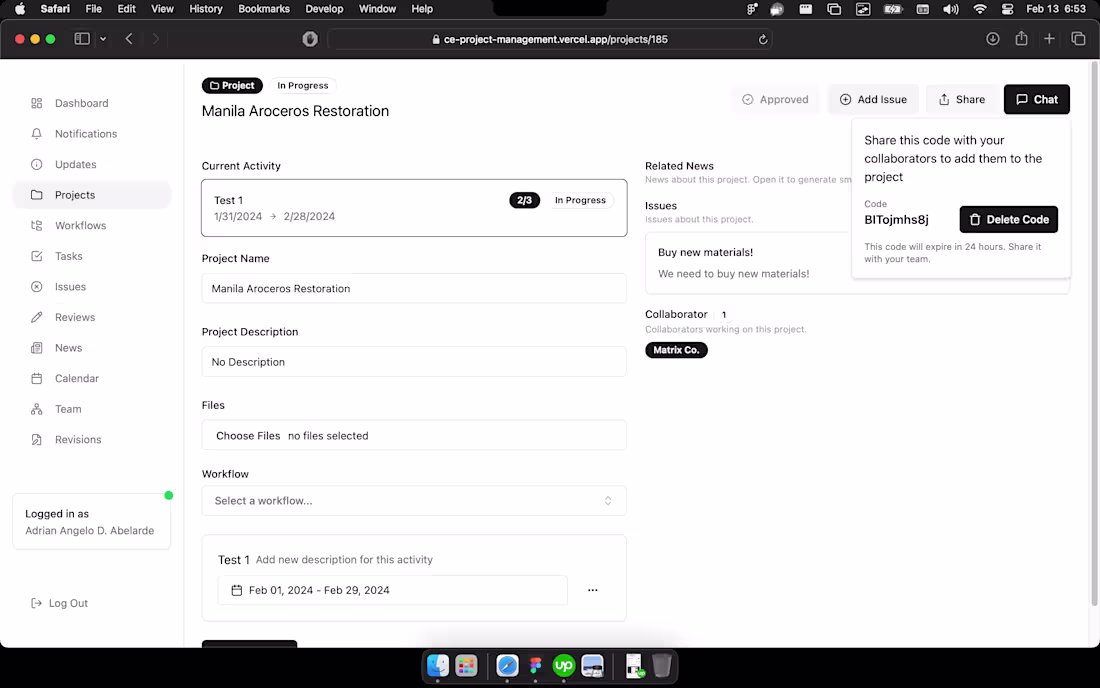Edit the Project Name field

pos(414,288)
